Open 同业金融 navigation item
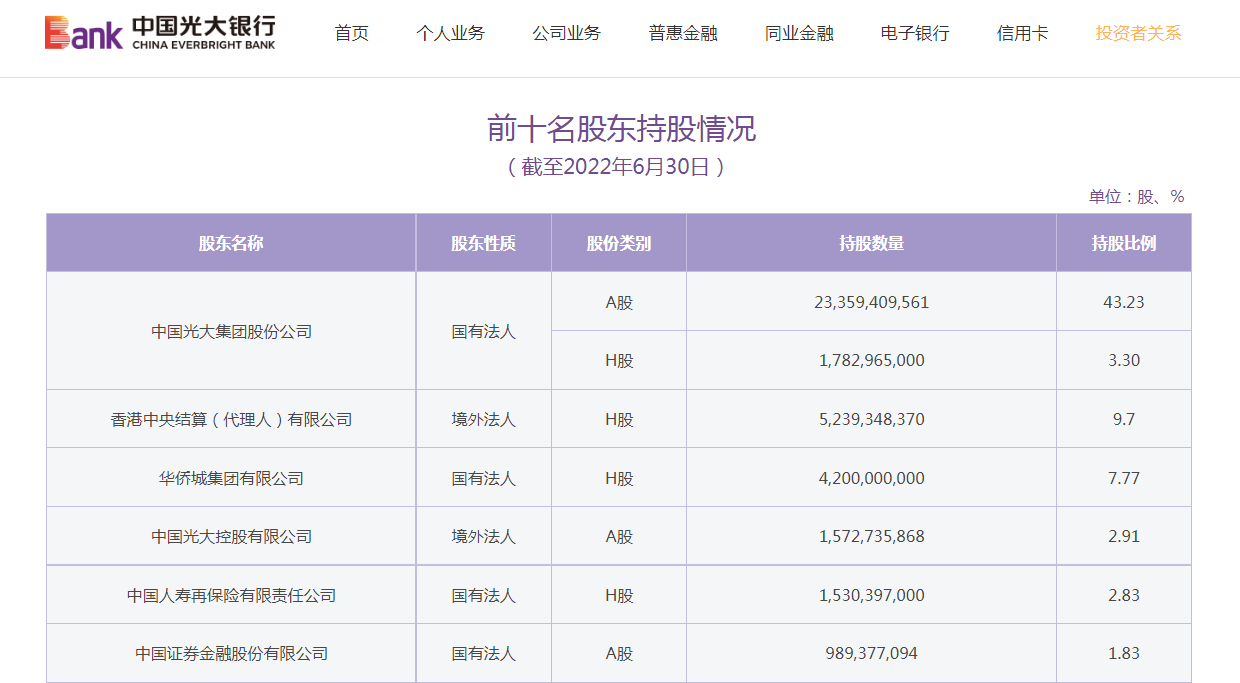Image resolution: width=1240 pixels, height=683 pixels. tap(799, 33)
